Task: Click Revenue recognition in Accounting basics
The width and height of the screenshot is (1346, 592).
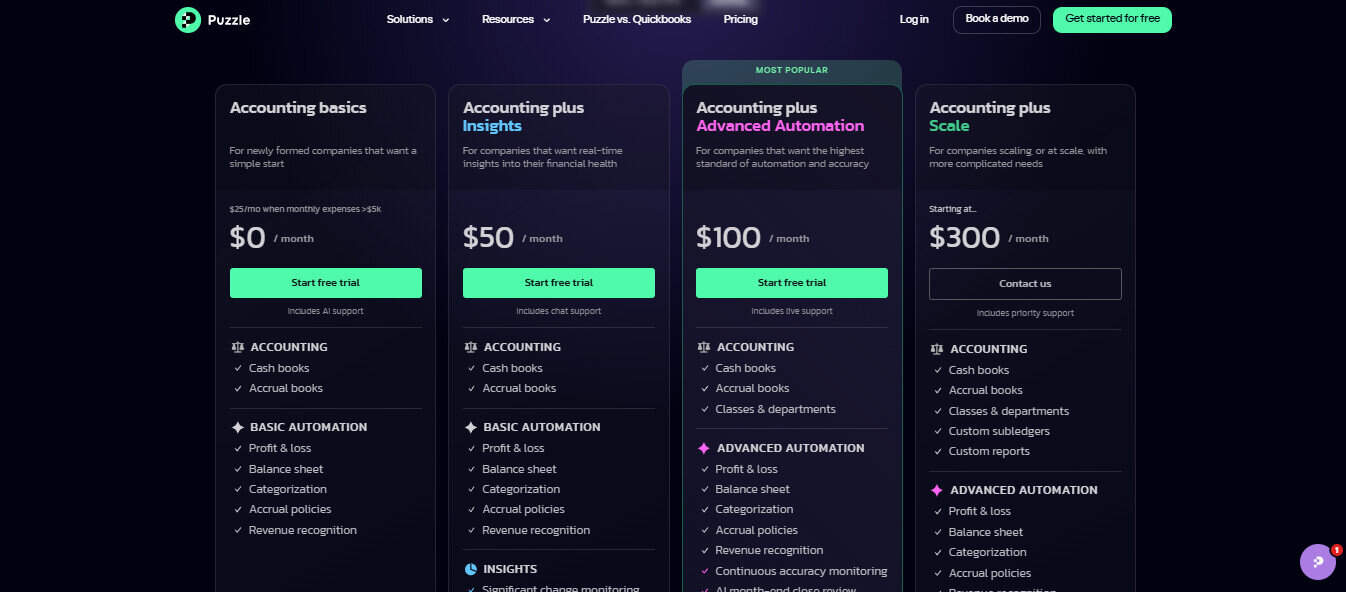Action: tap(303, 530)
